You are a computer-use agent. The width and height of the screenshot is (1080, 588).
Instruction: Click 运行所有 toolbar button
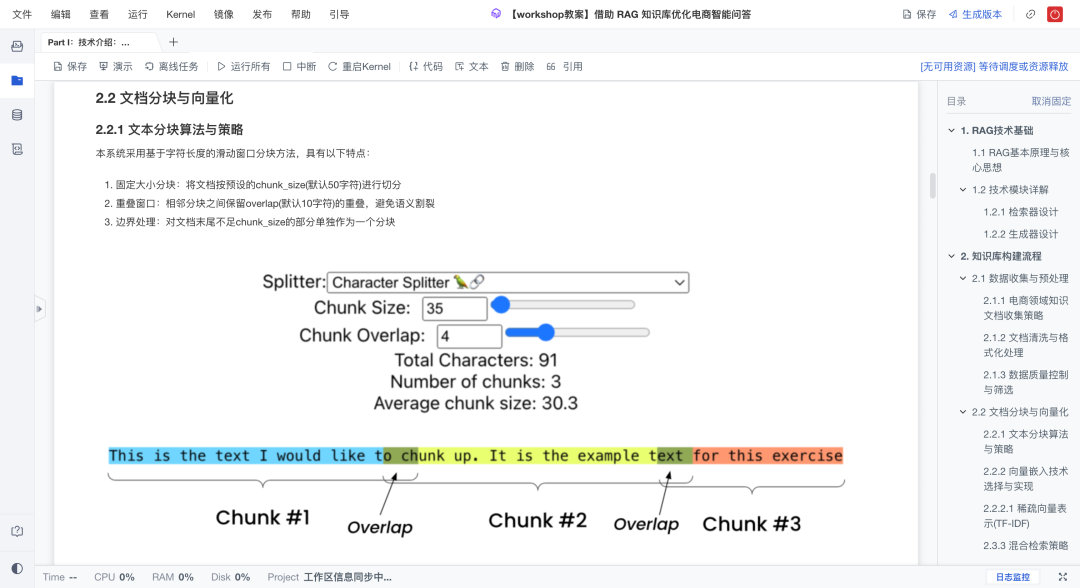point(244,67)
